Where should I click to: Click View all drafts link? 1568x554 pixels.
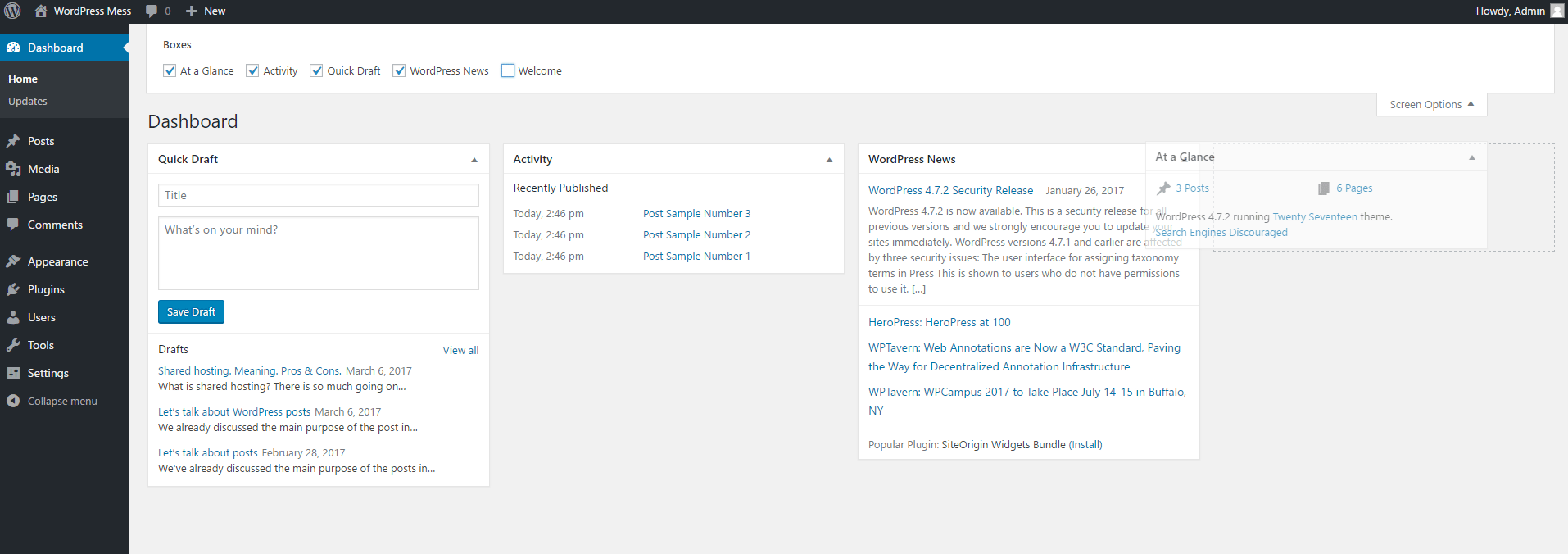pyautogui.click(x=460, y=350)
